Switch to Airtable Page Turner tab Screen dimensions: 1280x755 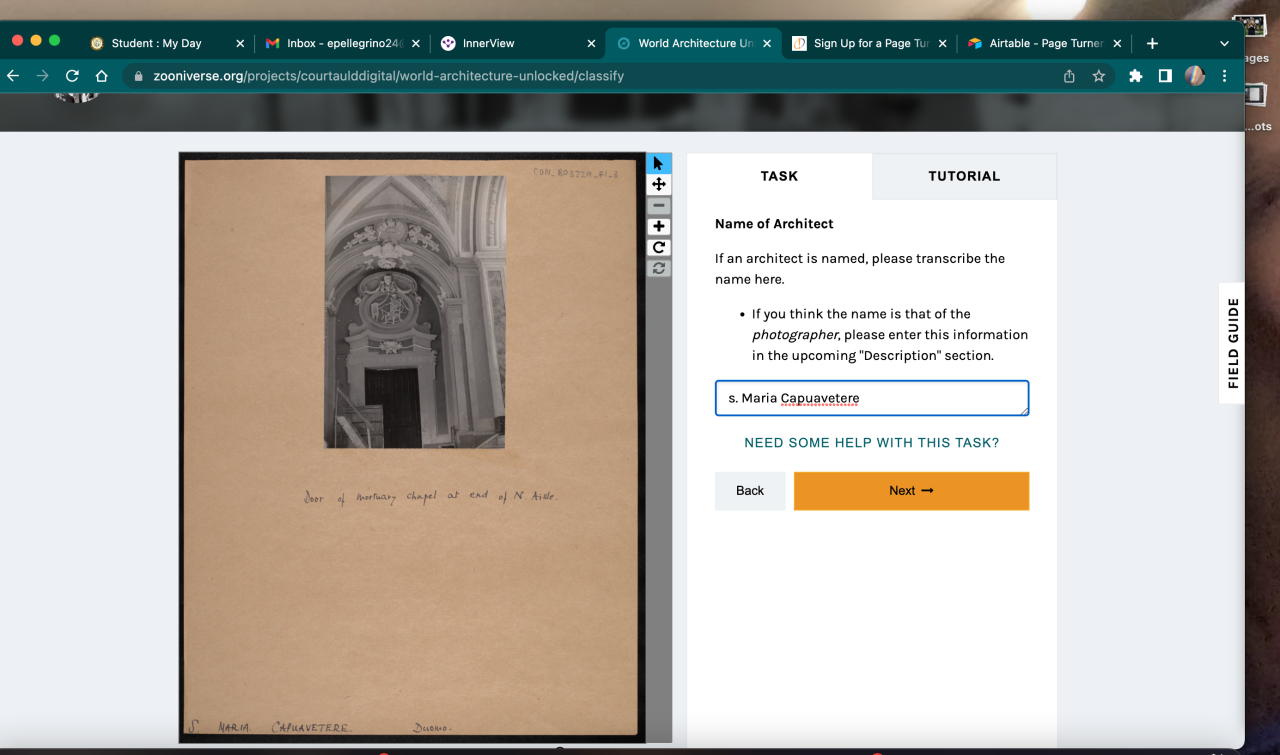[x=1045, y=43]
